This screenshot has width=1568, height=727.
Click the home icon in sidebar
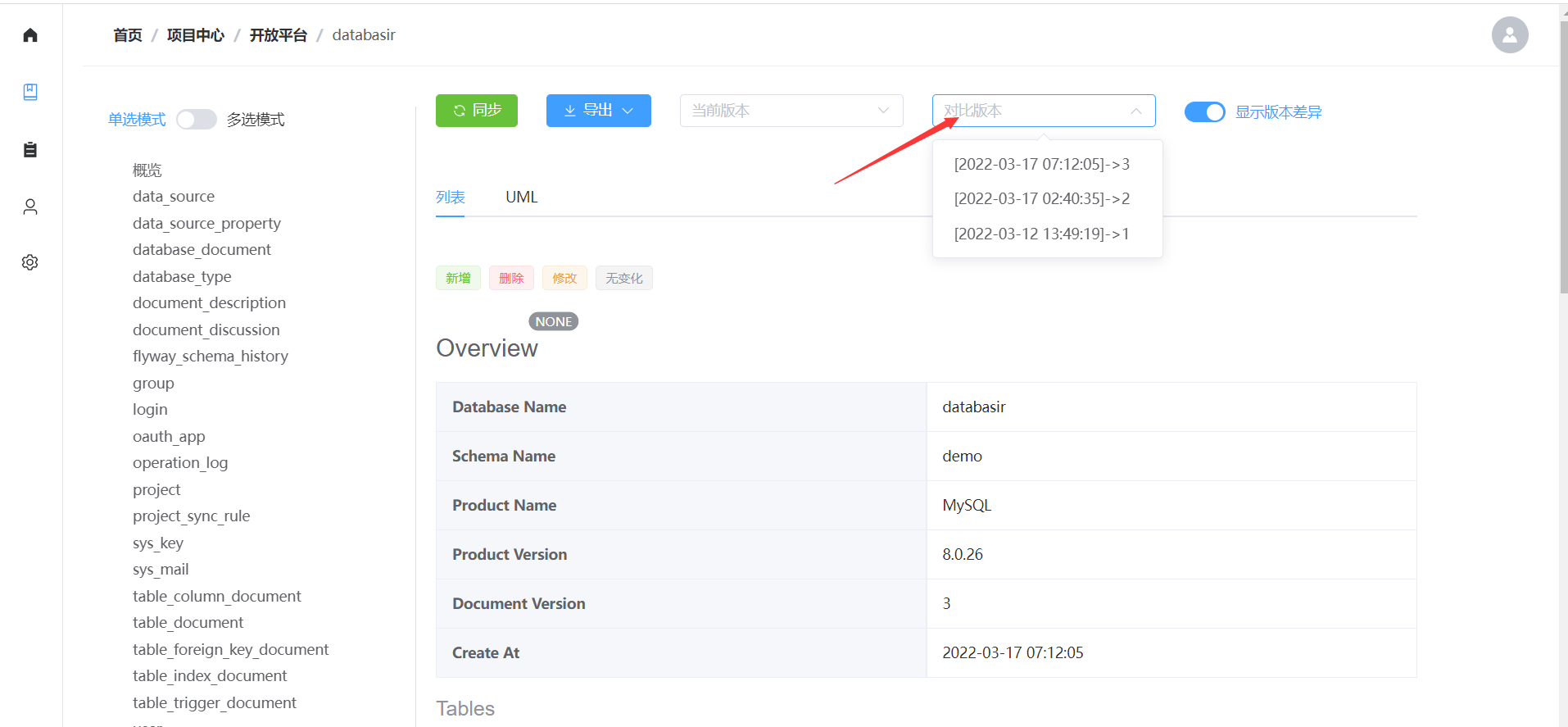point(30,35)
